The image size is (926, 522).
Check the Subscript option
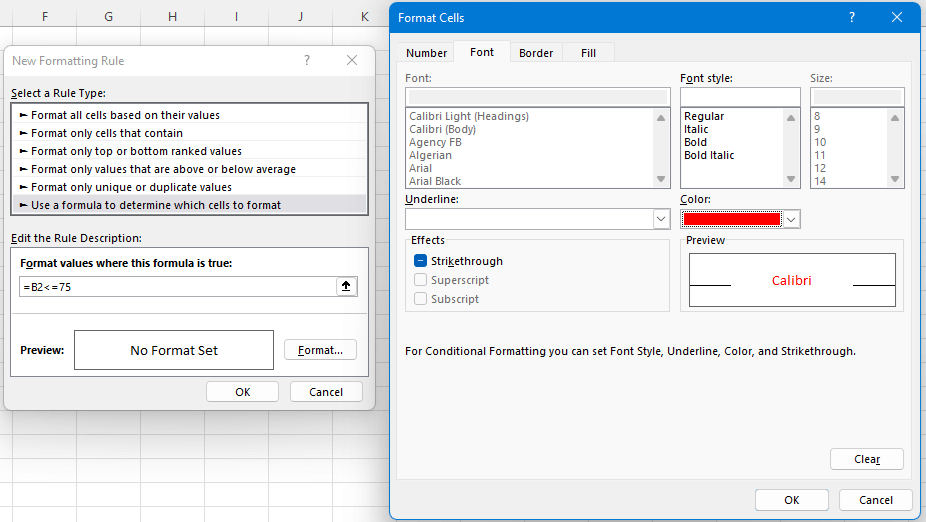coord(420,299)
